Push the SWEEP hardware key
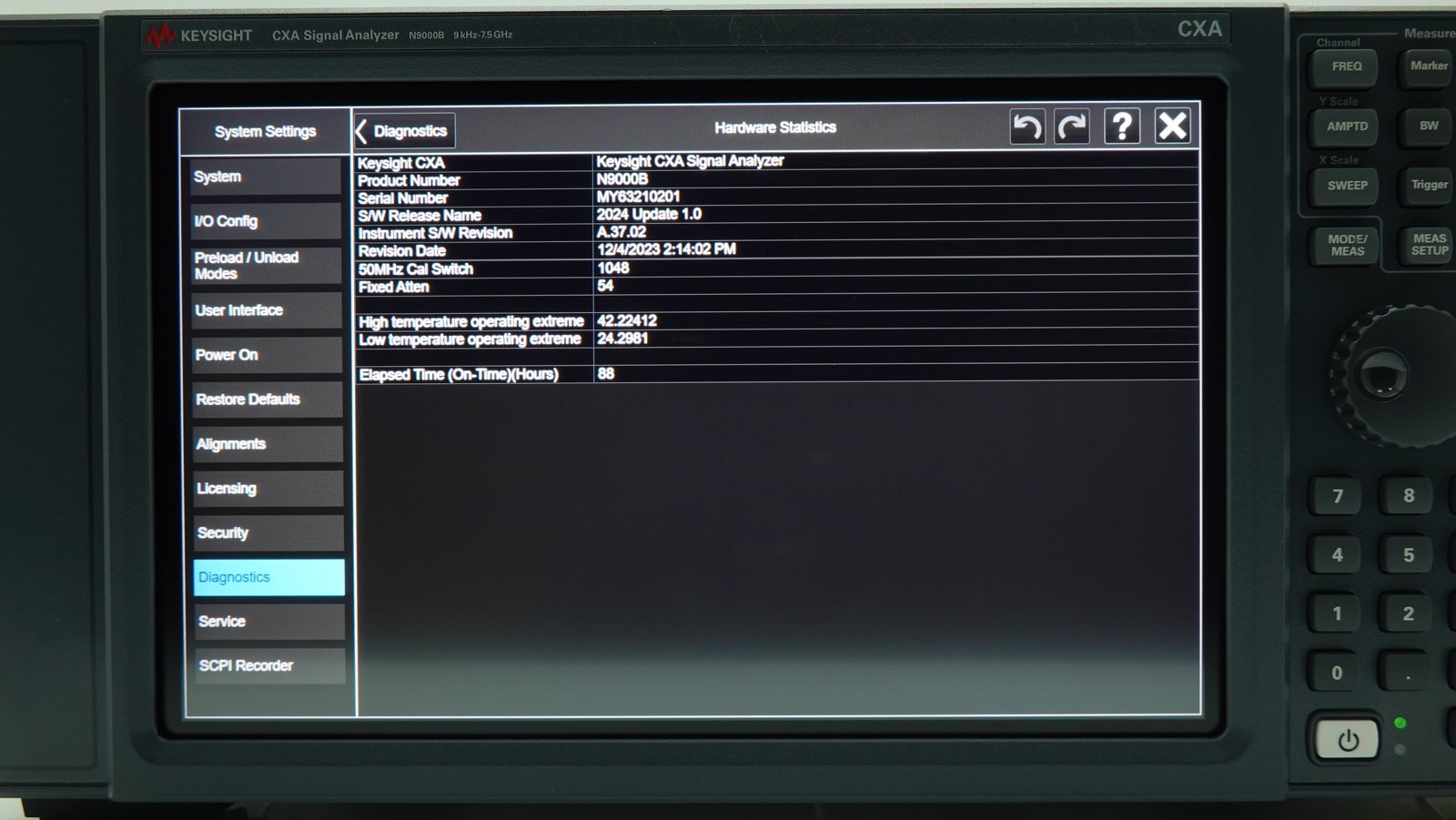Viewport: 1456px width, 820px height. pyautogui.click(x=1347, y=187)
